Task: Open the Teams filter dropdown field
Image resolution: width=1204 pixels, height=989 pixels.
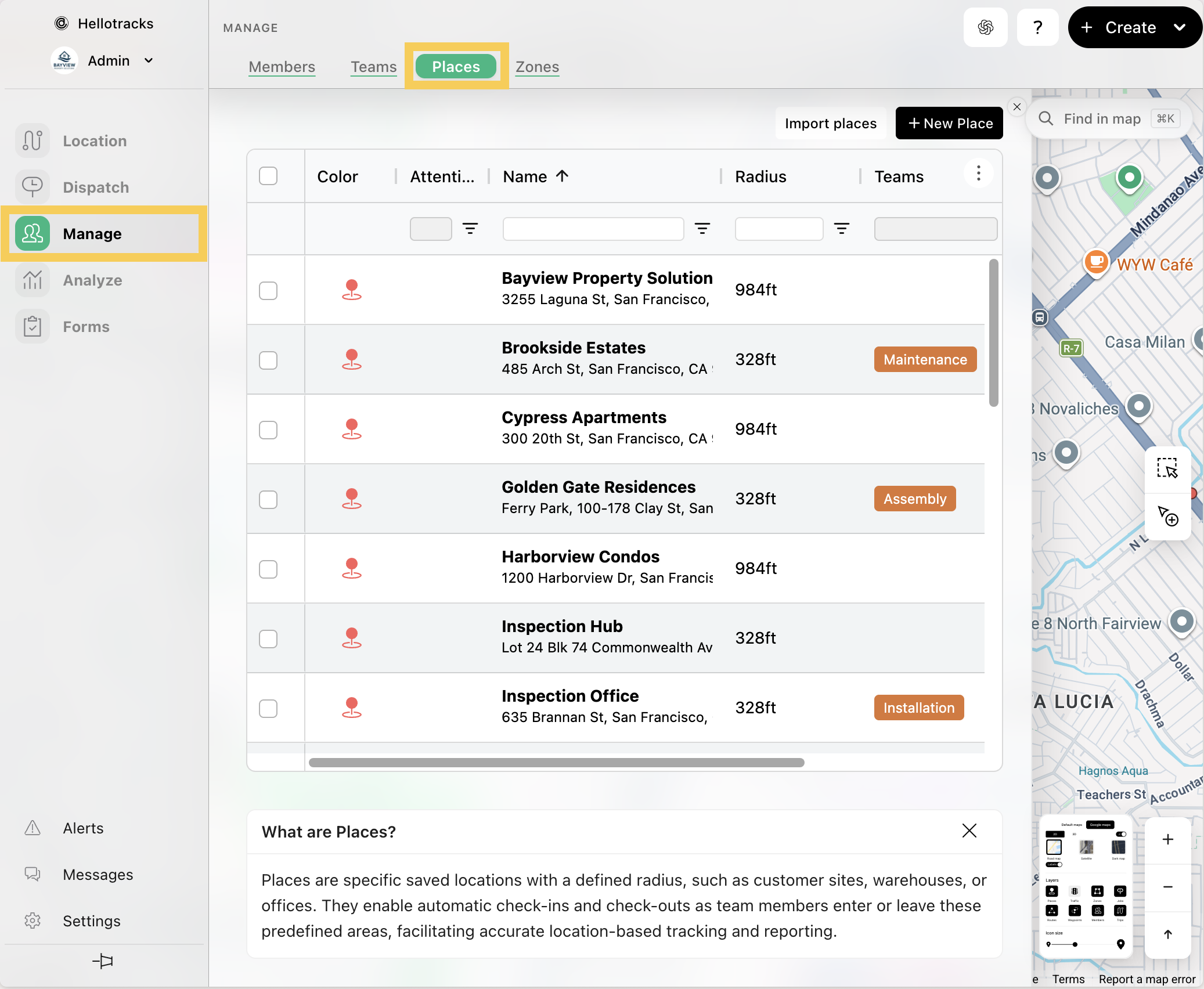Action: click(x=935, y=229)
